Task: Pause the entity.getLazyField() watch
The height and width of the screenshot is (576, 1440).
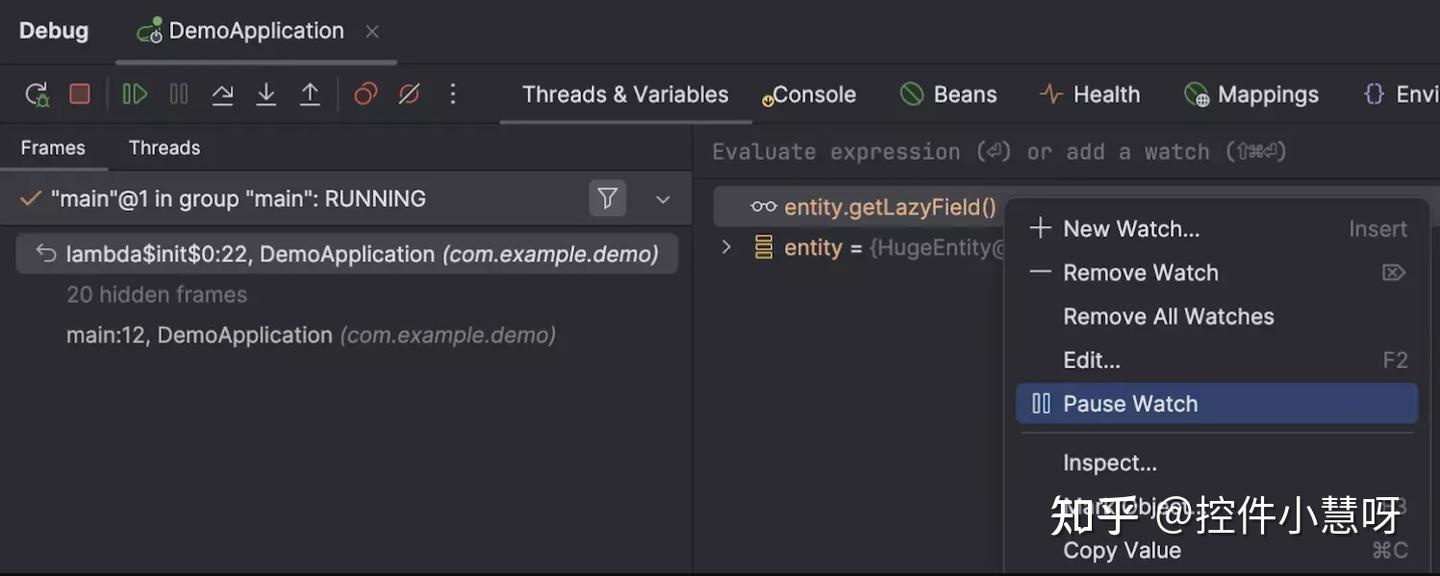Action: [1130, 403]
